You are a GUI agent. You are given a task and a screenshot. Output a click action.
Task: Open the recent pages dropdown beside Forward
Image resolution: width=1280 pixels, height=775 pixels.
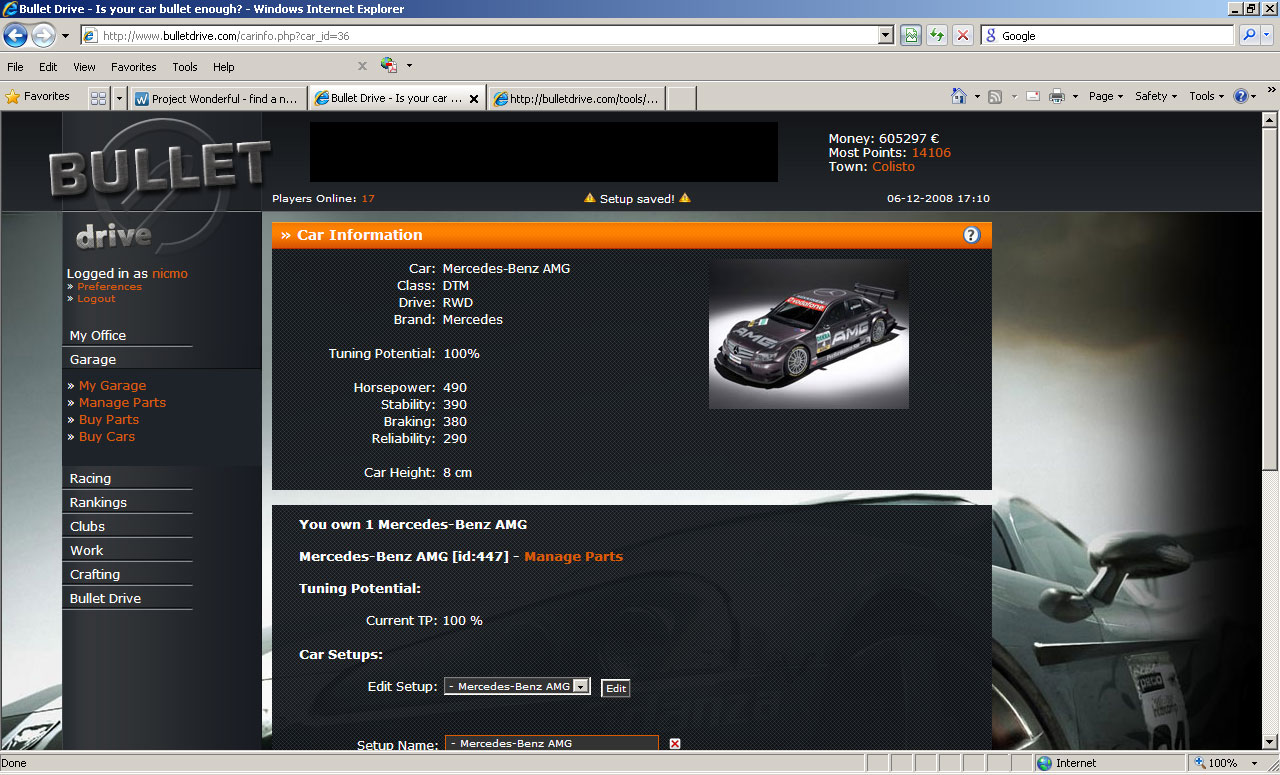click(65, 36)
